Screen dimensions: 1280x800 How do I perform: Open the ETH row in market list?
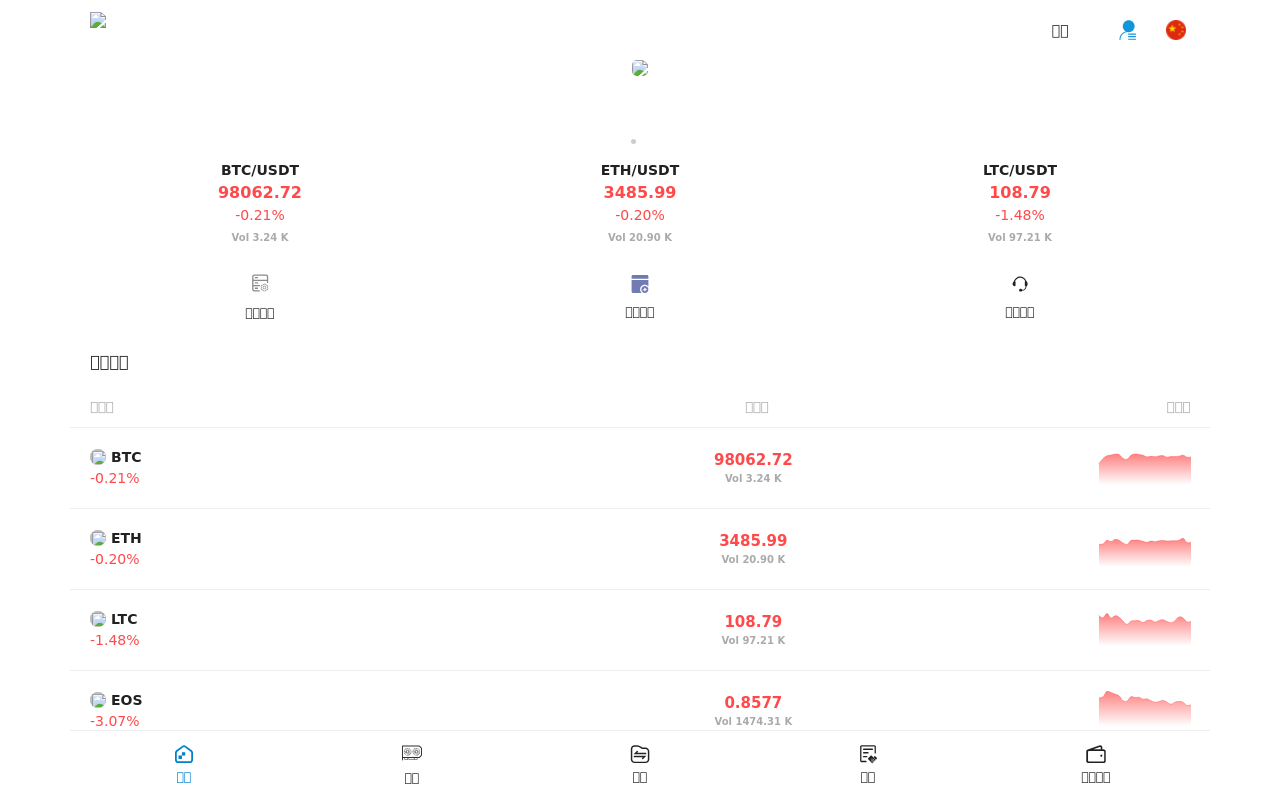(x=640, y=549)
